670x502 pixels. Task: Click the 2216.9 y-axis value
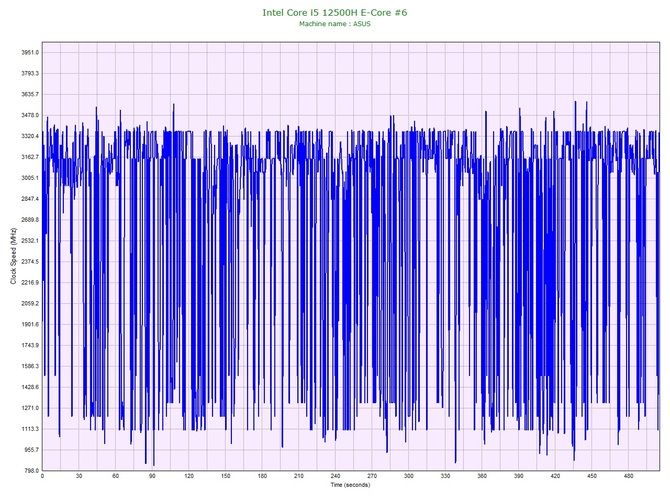30,283
